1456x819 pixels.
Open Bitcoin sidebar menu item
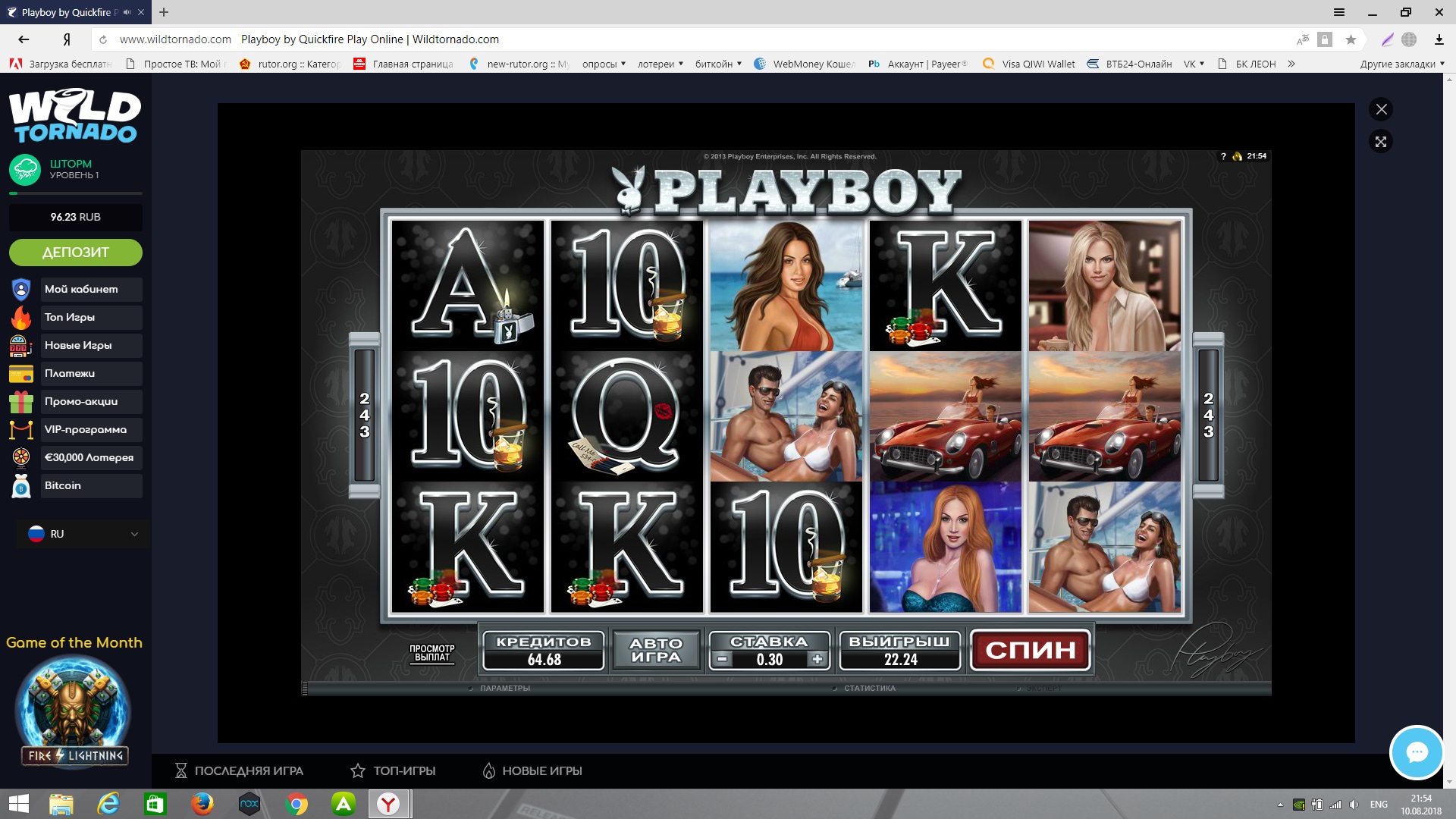[x=76, y=485]
